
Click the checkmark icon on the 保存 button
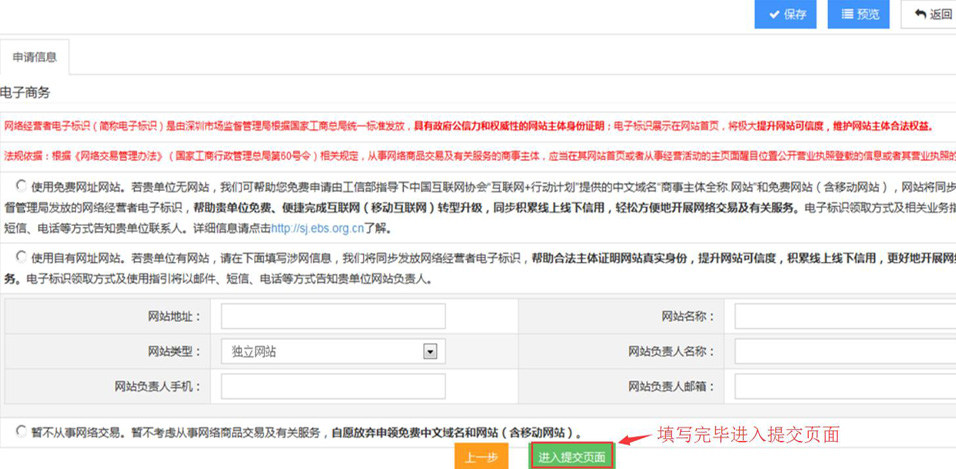coord(772,15)
